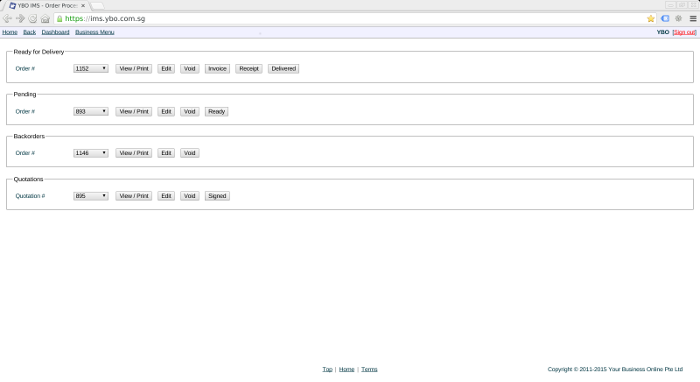Reload the page with refresh icon
Viewport: 700px width, 382px height.
tap(33, 18)
